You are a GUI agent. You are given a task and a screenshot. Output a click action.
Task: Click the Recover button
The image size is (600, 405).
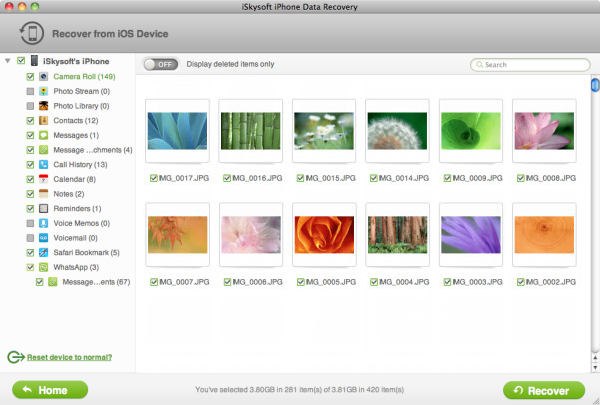click(x=544, y=390)
